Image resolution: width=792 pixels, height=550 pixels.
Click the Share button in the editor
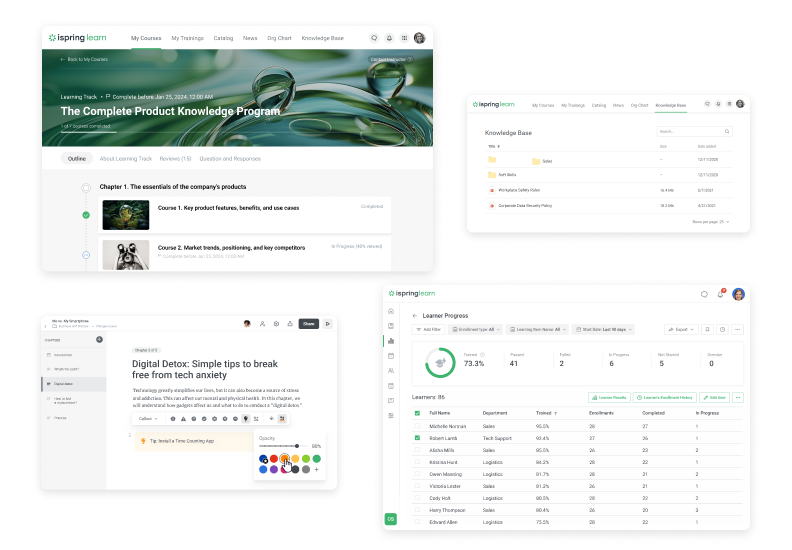tap(309, 324)
